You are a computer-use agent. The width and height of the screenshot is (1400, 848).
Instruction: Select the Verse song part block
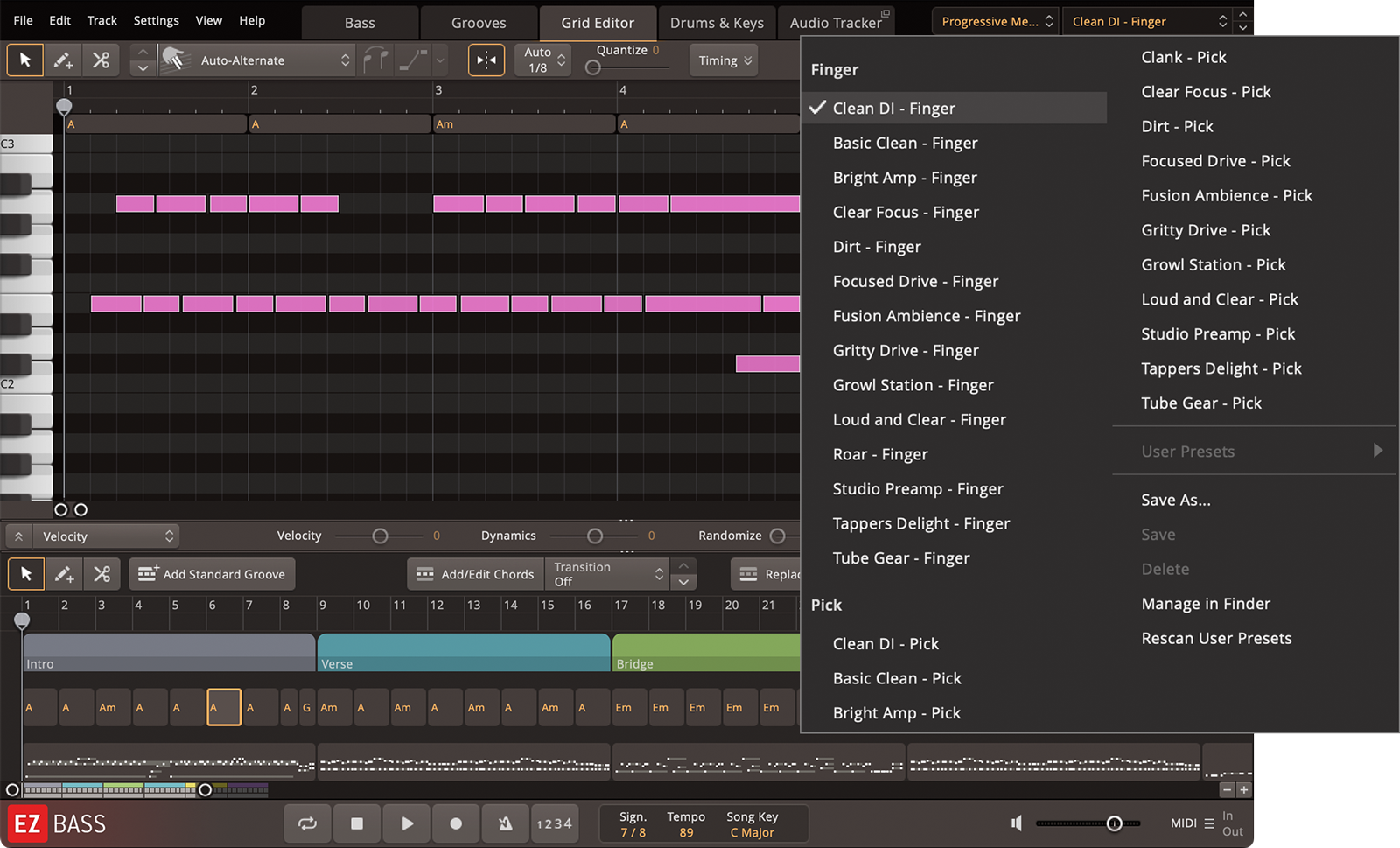464,653
